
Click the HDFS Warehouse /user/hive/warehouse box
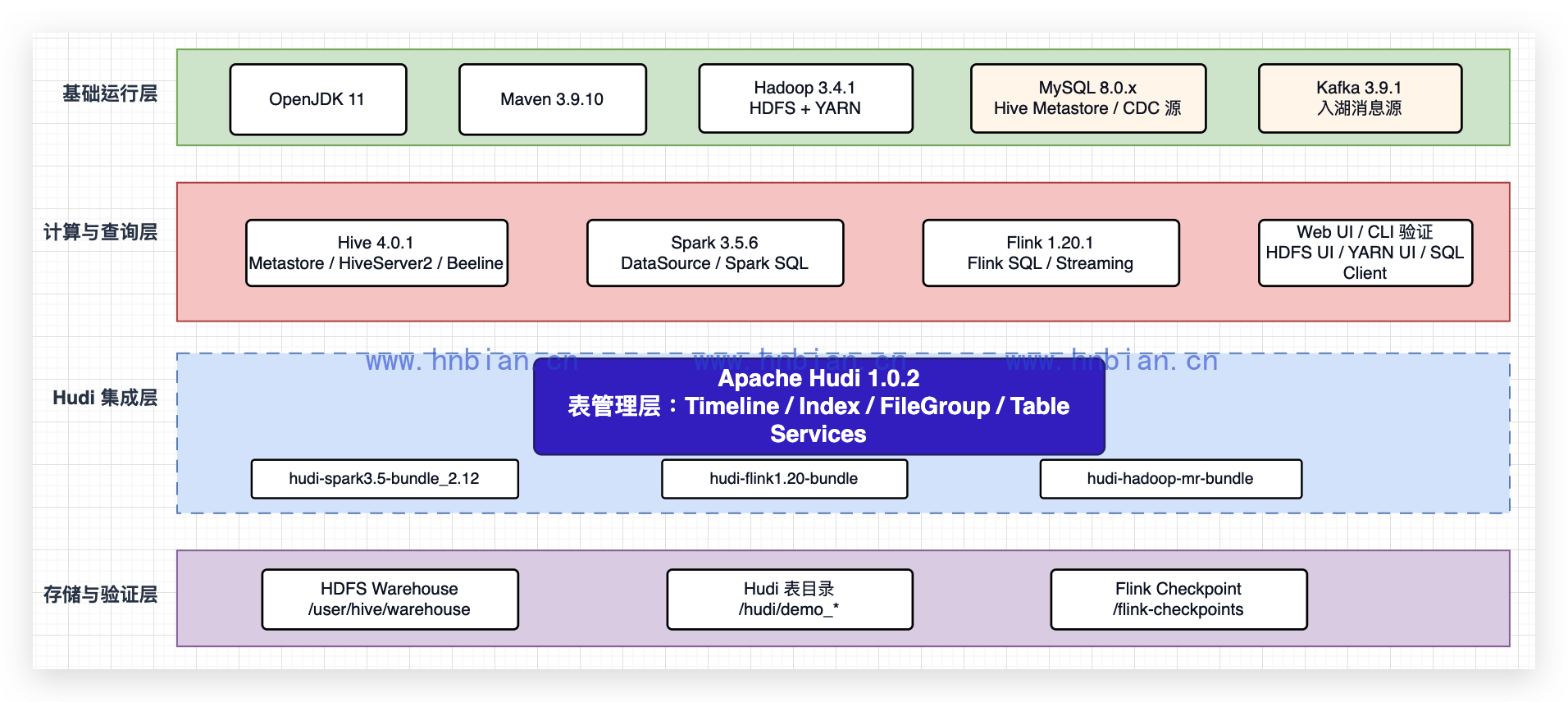click(390, 599)
